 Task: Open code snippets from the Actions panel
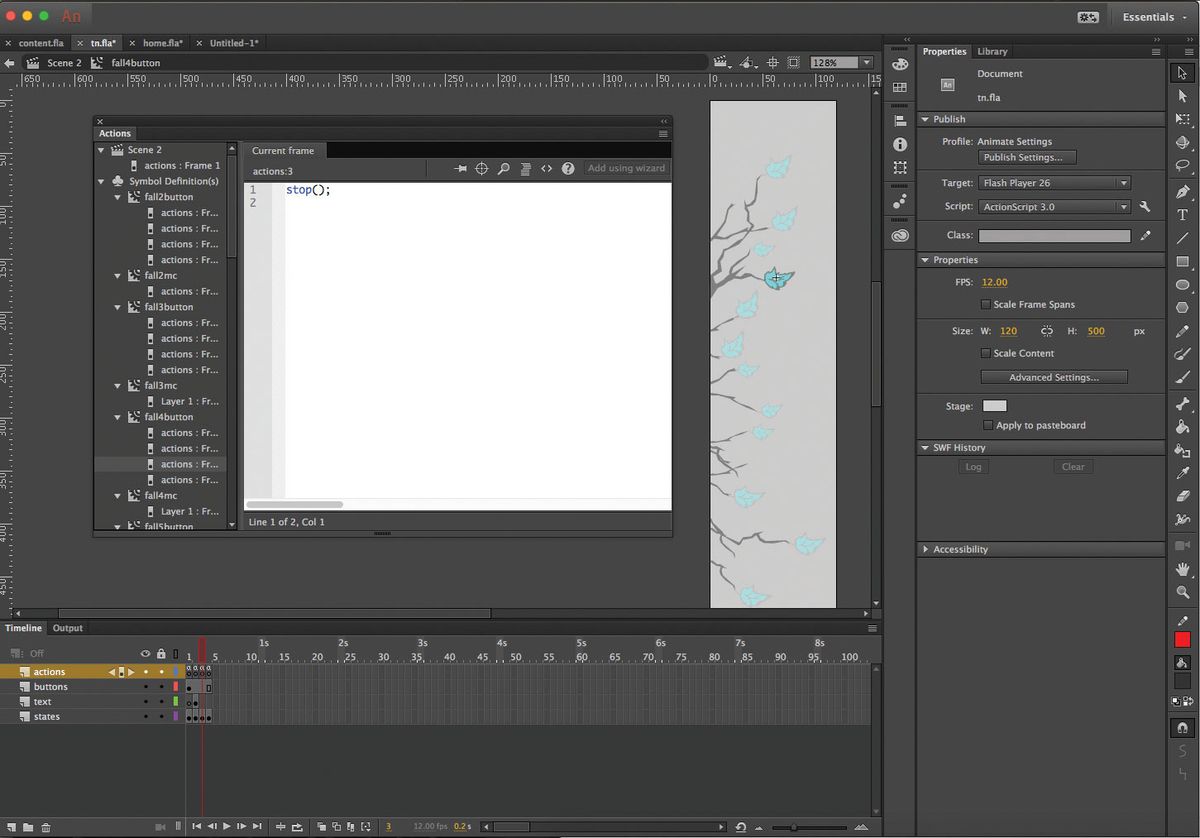(x=546, y=168)
